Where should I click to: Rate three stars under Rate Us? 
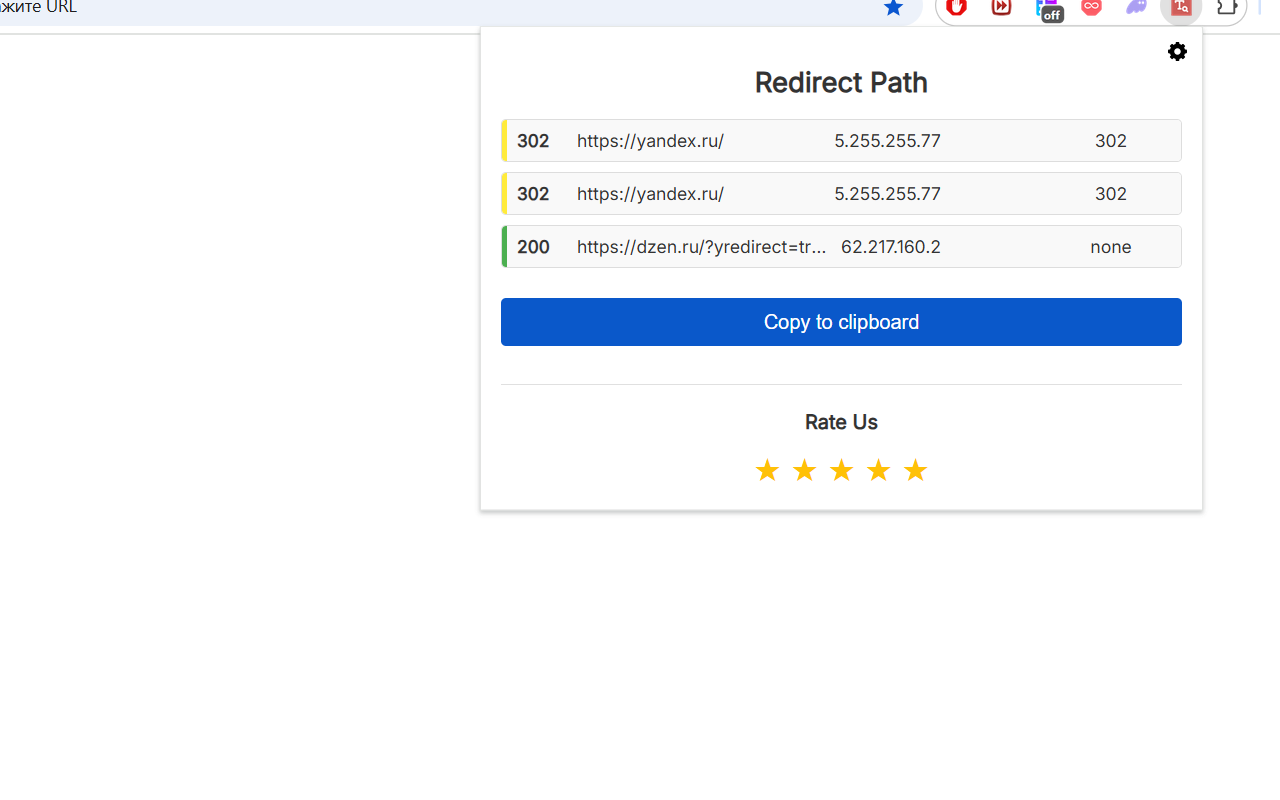[x=841, y=470]
